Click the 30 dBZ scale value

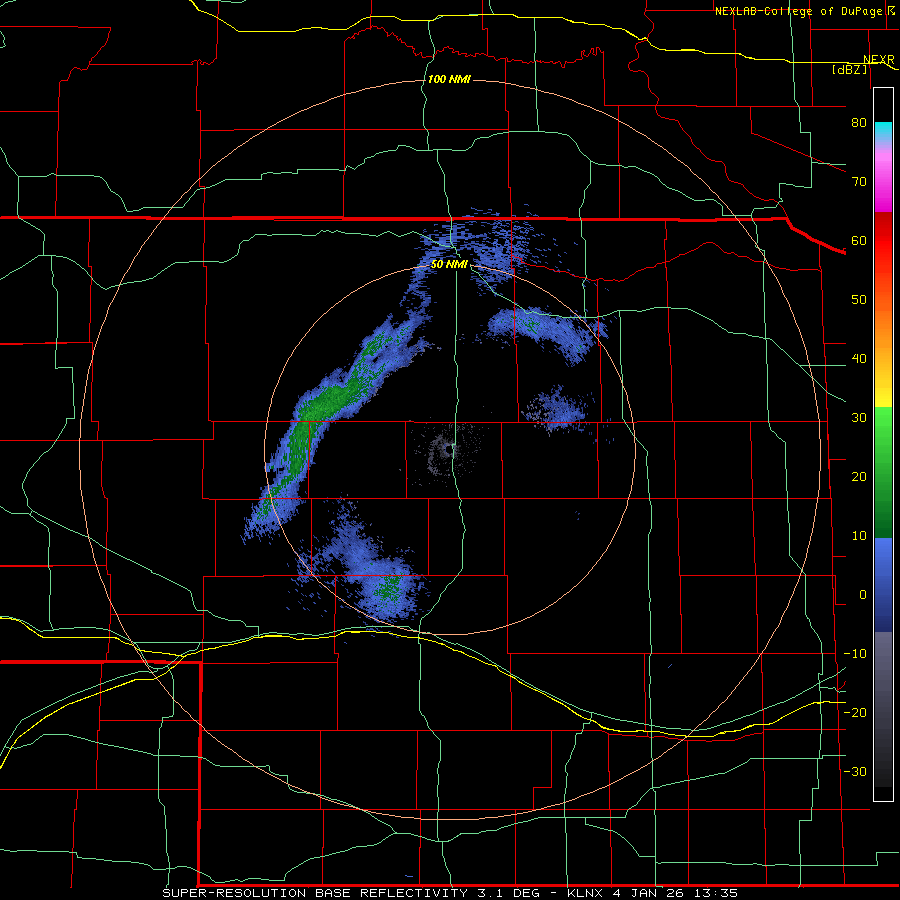click(x=859, y=418)
